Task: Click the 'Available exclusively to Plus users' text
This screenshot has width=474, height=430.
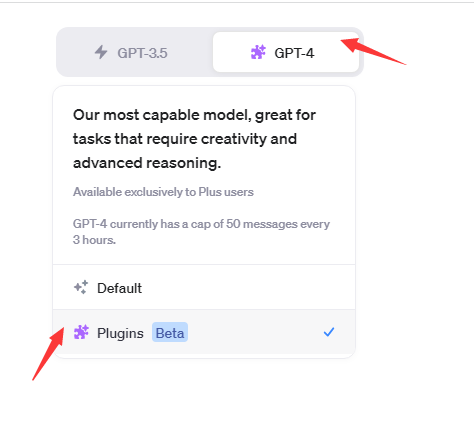Action: point(163,192)
